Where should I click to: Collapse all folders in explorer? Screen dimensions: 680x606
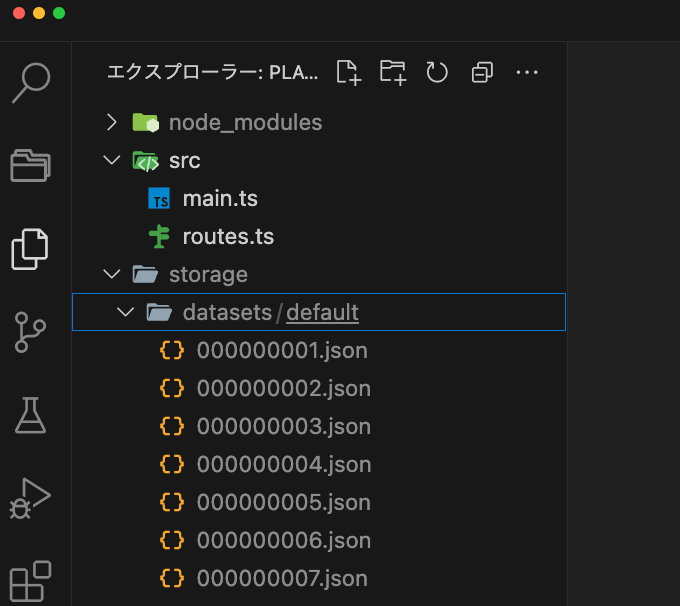(482, 72)
